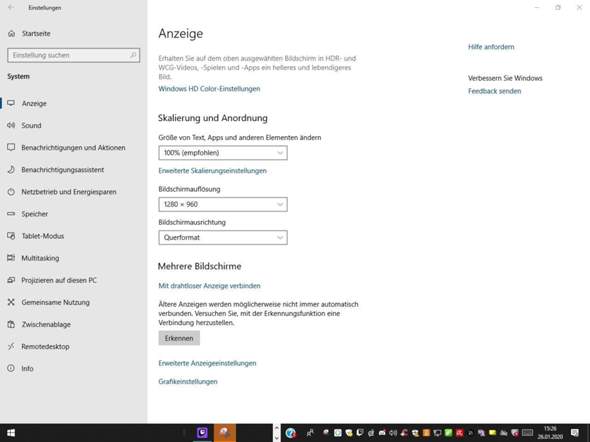The width and height of the screenshot is (590, 442).
Task: Open the Action Center notification icon
Action: coord(575,433)
